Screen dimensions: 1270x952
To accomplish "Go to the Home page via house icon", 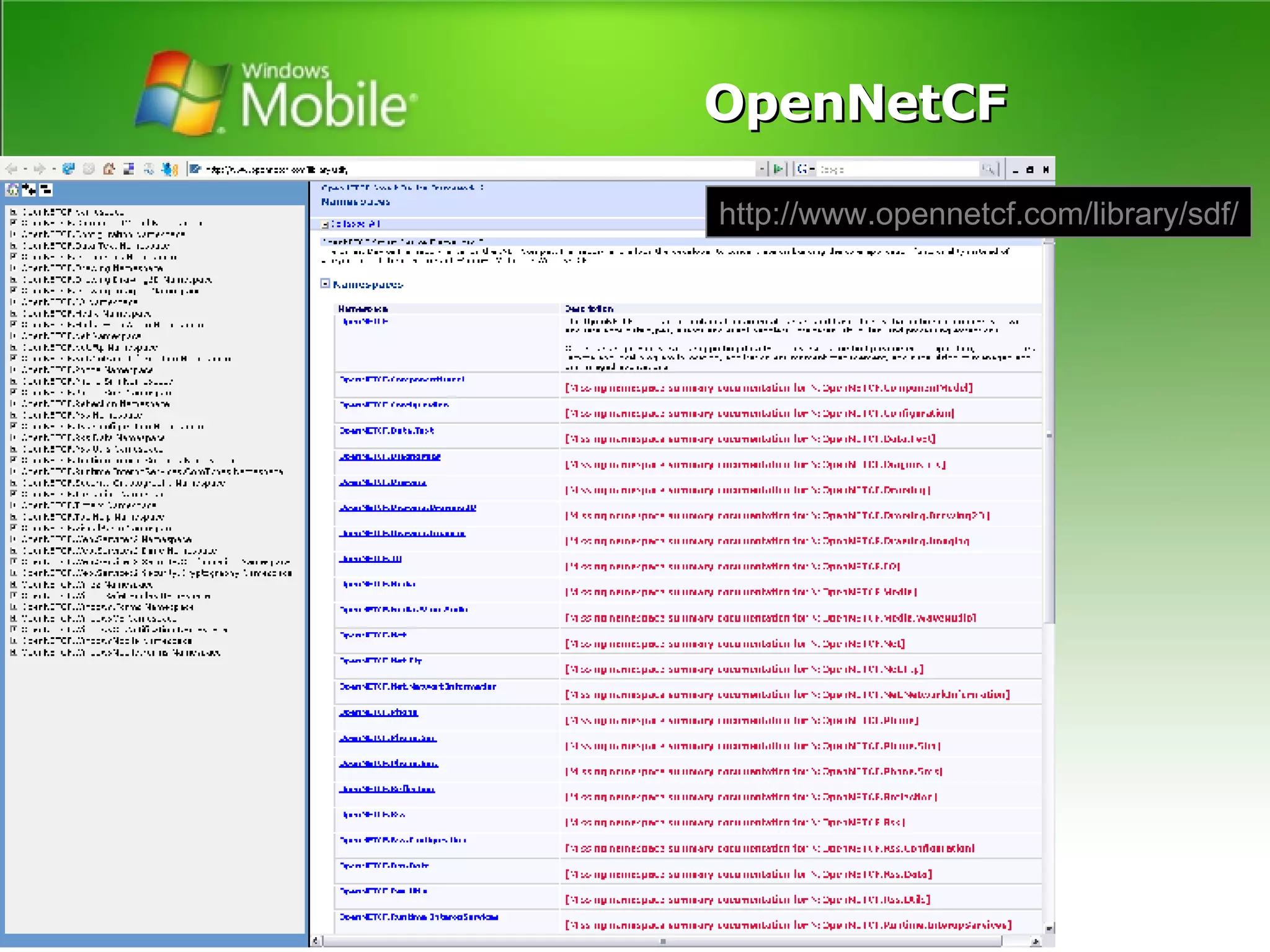I will coord(109,169).
